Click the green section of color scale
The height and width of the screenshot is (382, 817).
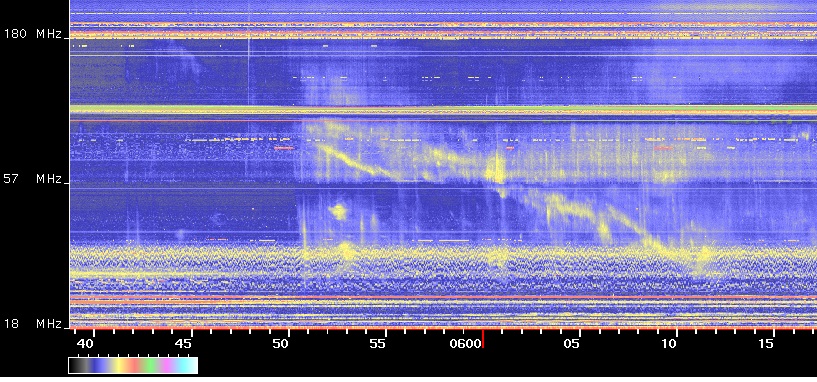[x=152, y=365]
